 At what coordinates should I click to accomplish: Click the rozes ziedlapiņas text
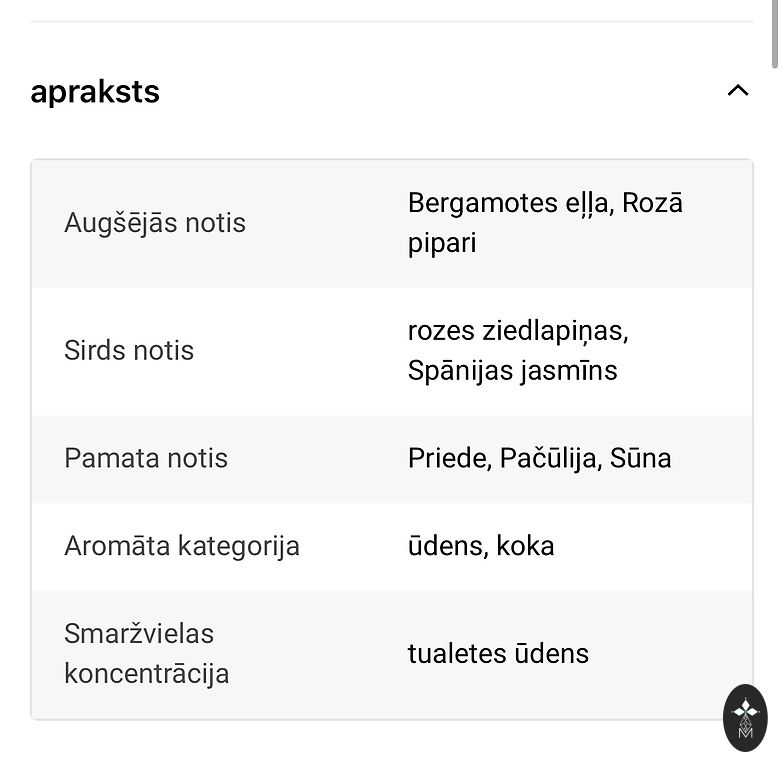(x=518, y=331)
